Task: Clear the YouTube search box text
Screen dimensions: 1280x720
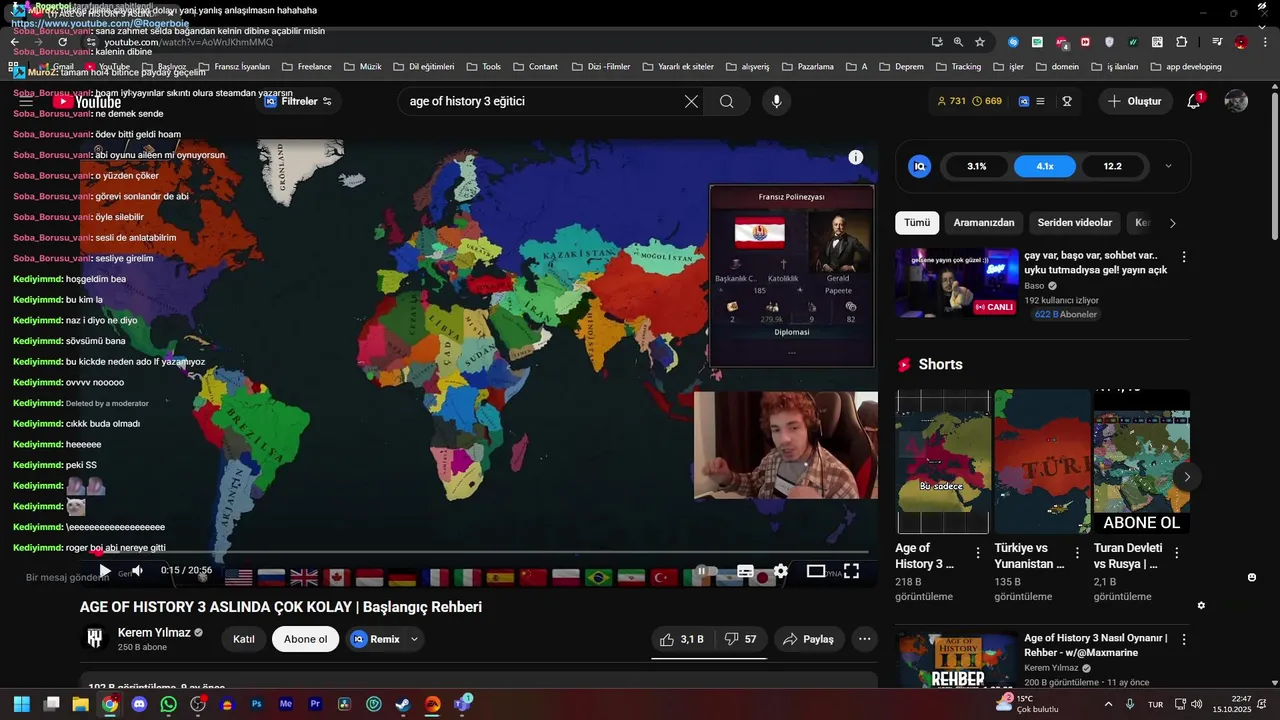Action: 691,101
